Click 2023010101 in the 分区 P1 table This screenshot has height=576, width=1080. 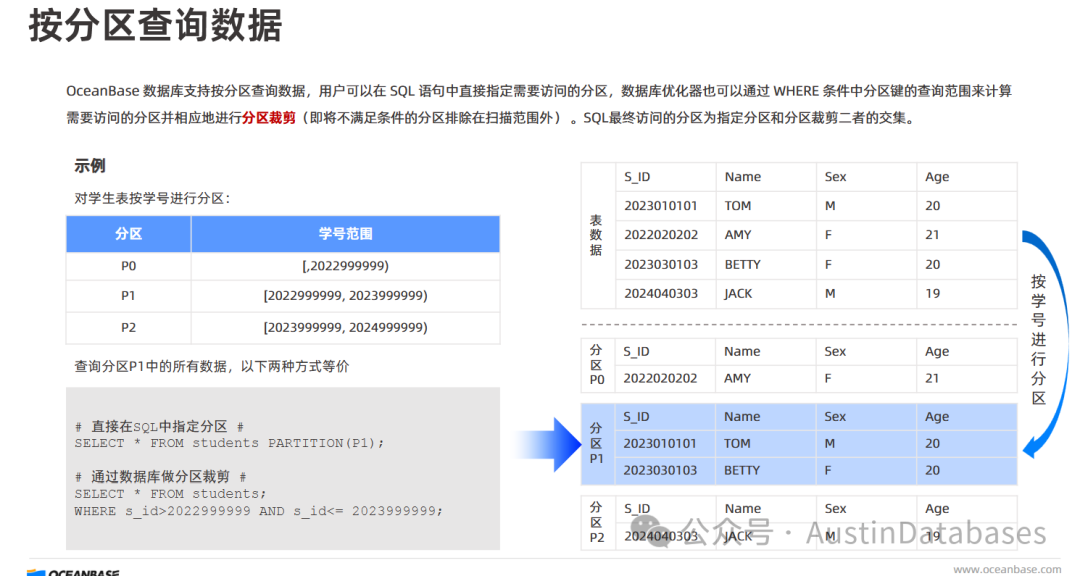[x=660, y=444]
